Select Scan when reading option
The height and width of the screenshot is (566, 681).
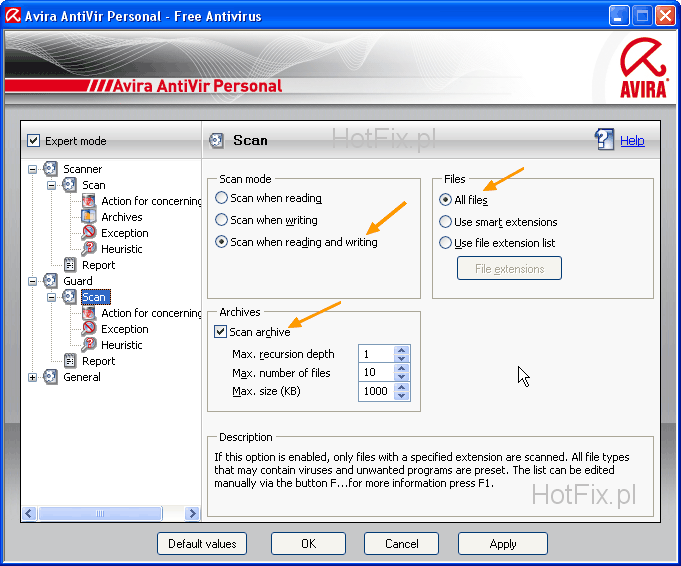tap(222, 198)
